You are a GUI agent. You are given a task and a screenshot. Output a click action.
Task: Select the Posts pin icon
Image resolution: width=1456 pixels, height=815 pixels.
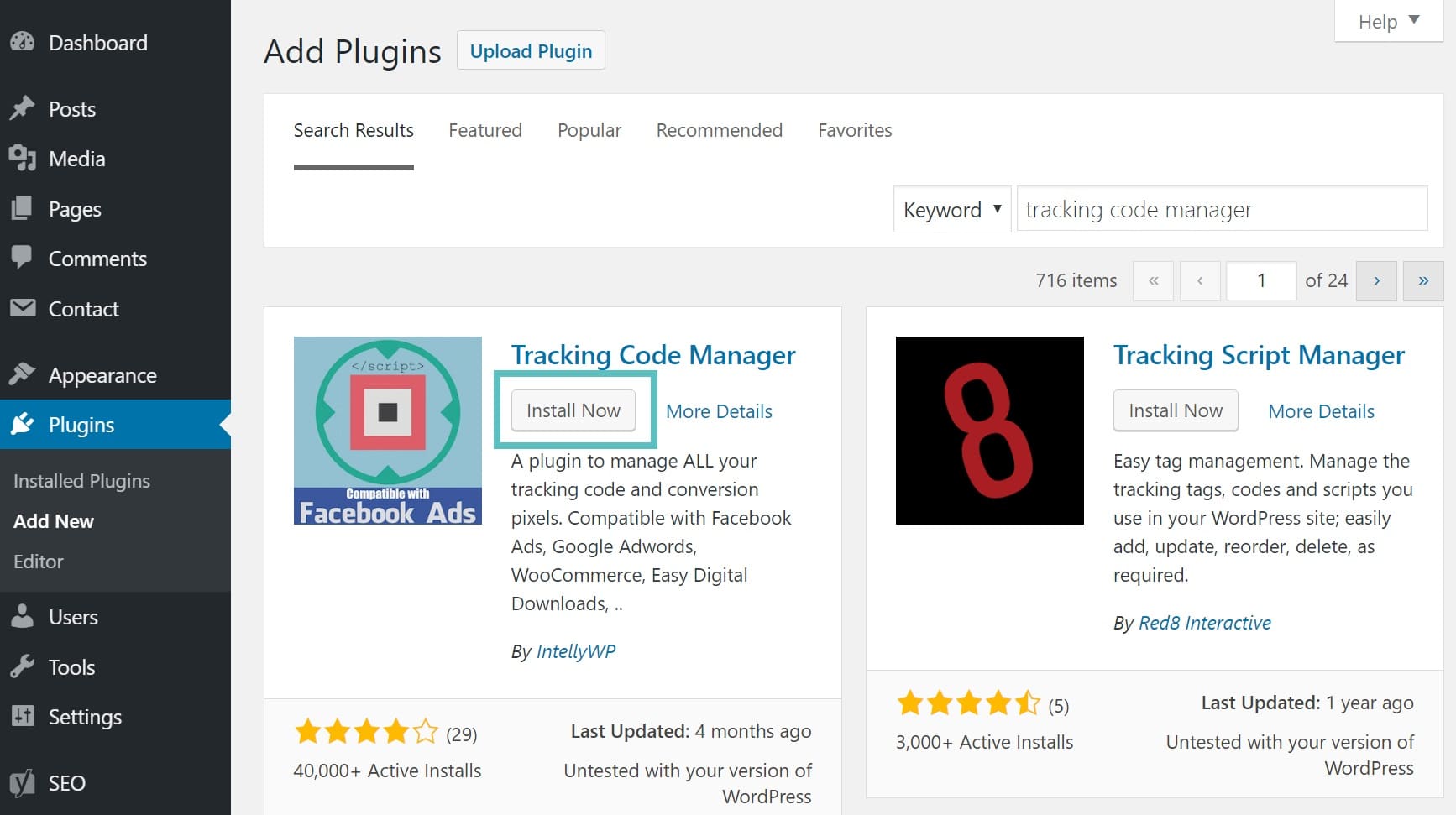pos(23,108)
